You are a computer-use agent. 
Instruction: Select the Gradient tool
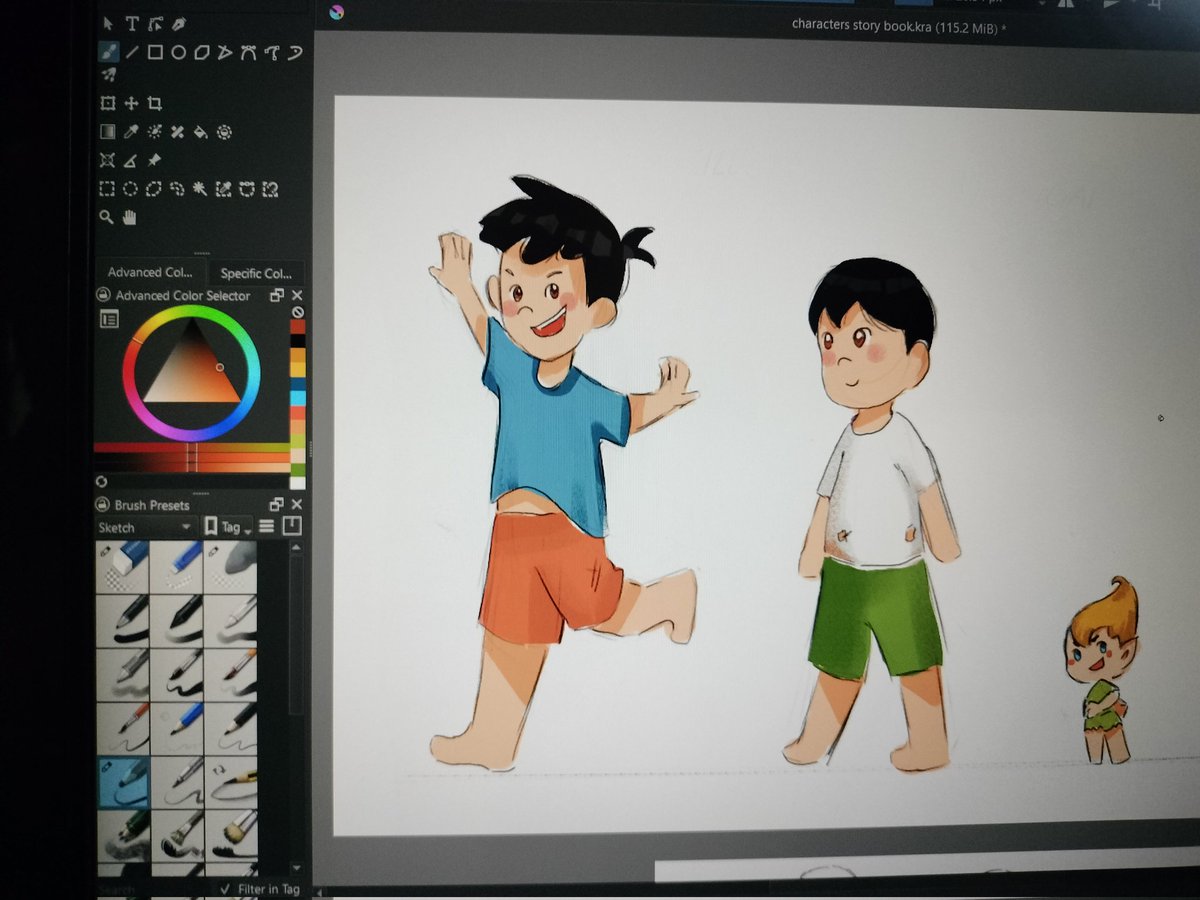[108, 131]
